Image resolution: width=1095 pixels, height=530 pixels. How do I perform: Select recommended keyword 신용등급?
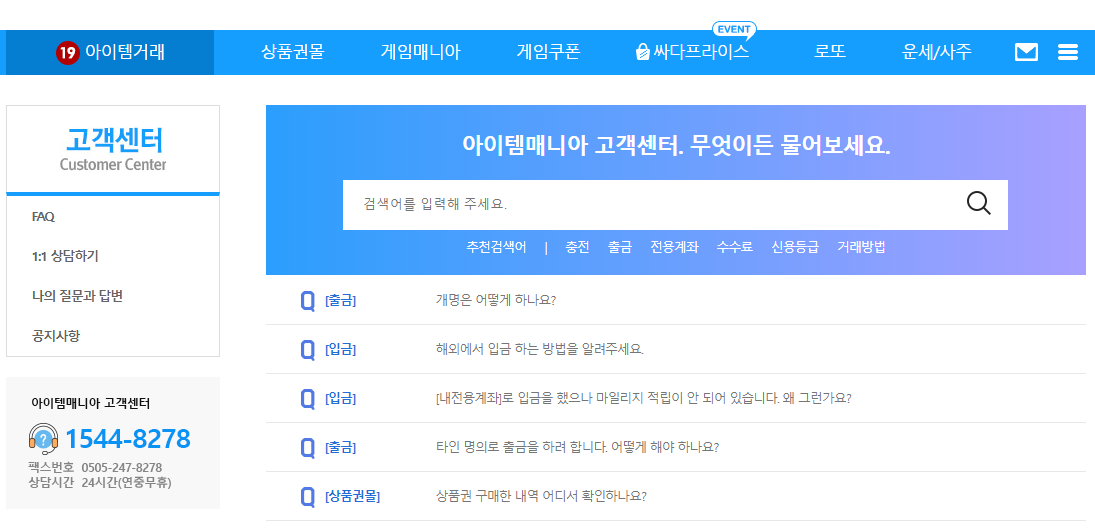point(795,246)
